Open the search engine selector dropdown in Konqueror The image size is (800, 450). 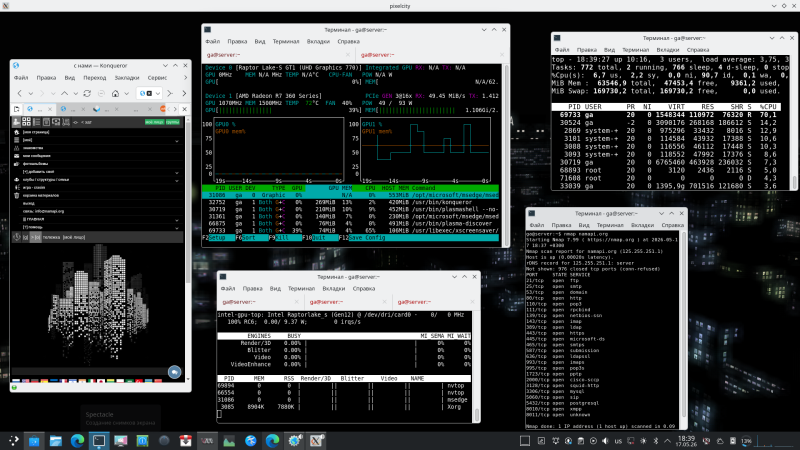158,94
